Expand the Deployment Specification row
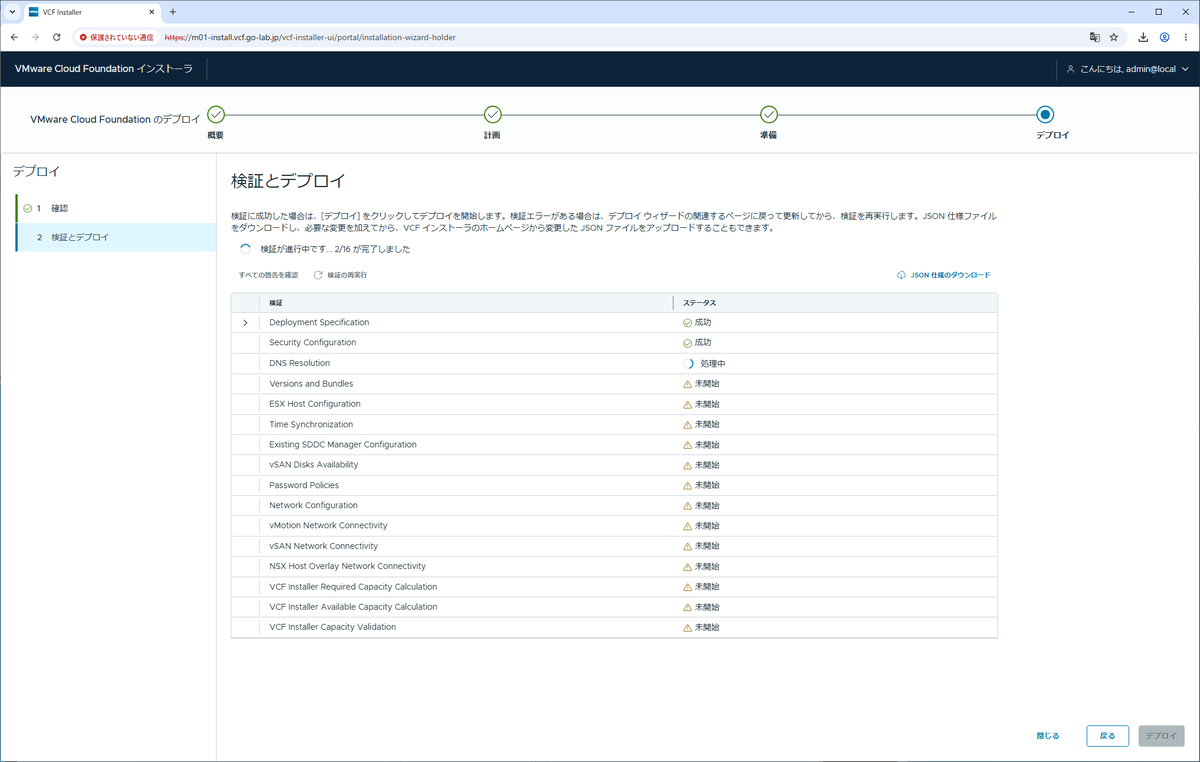Viewport: 1200px width, 762px height. tap(245, 322)
